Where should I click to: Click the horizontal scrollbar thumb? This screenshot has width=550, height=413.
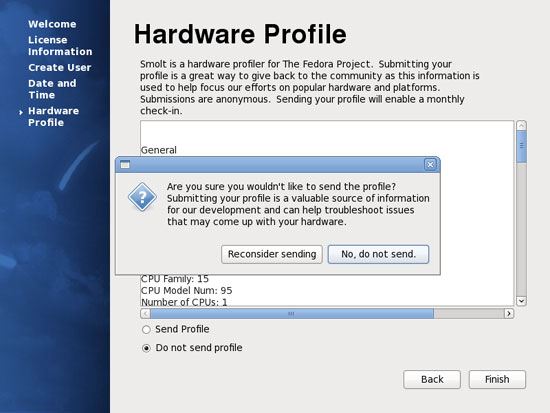292,313
